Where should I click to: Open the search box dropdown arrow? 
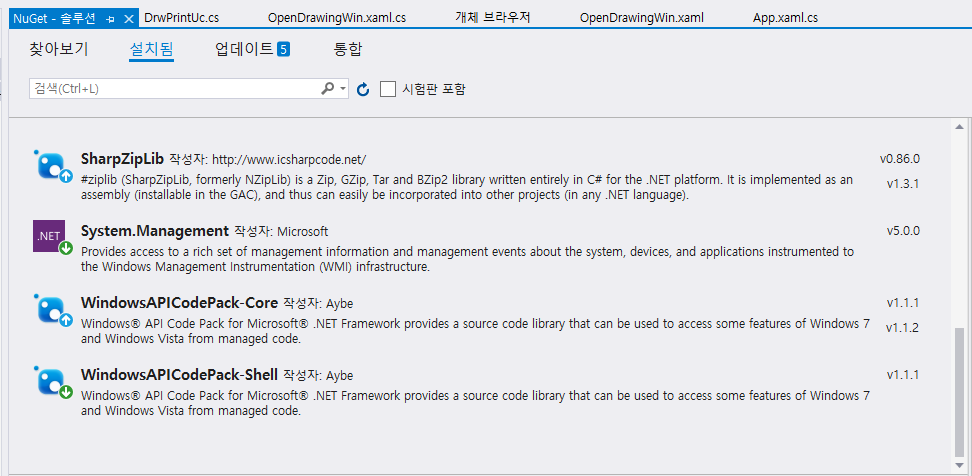(343, 89)
